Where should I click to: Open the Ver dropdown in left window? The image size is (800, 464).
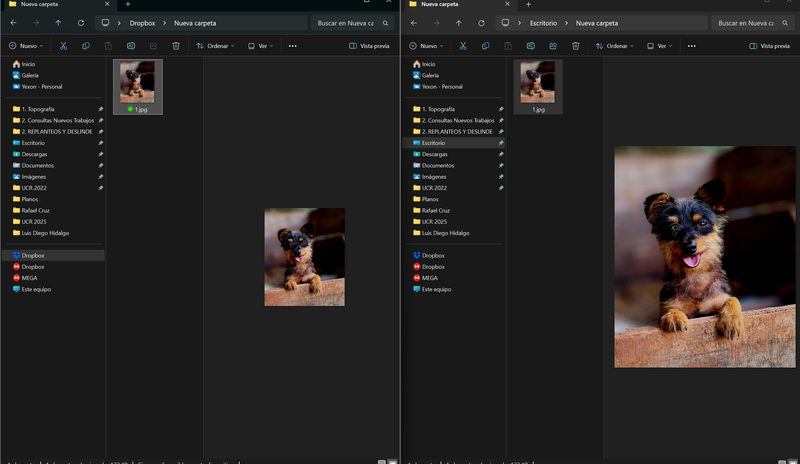click(261, 45)
